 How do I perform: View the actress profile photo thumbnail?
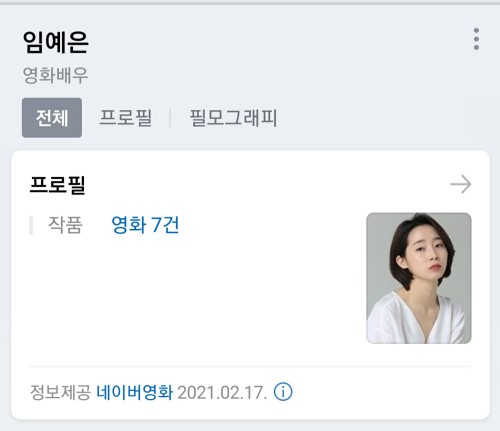[419, 278]
